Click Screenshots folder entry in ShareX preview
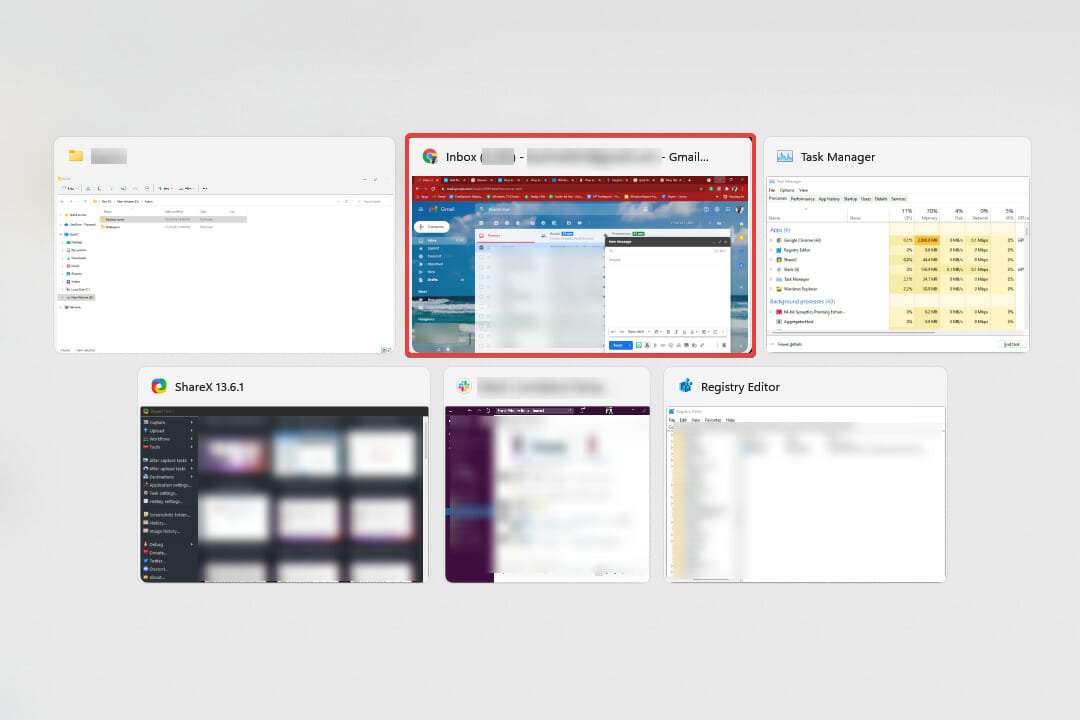Screen dimensions: 1080x720 (167, 515)
